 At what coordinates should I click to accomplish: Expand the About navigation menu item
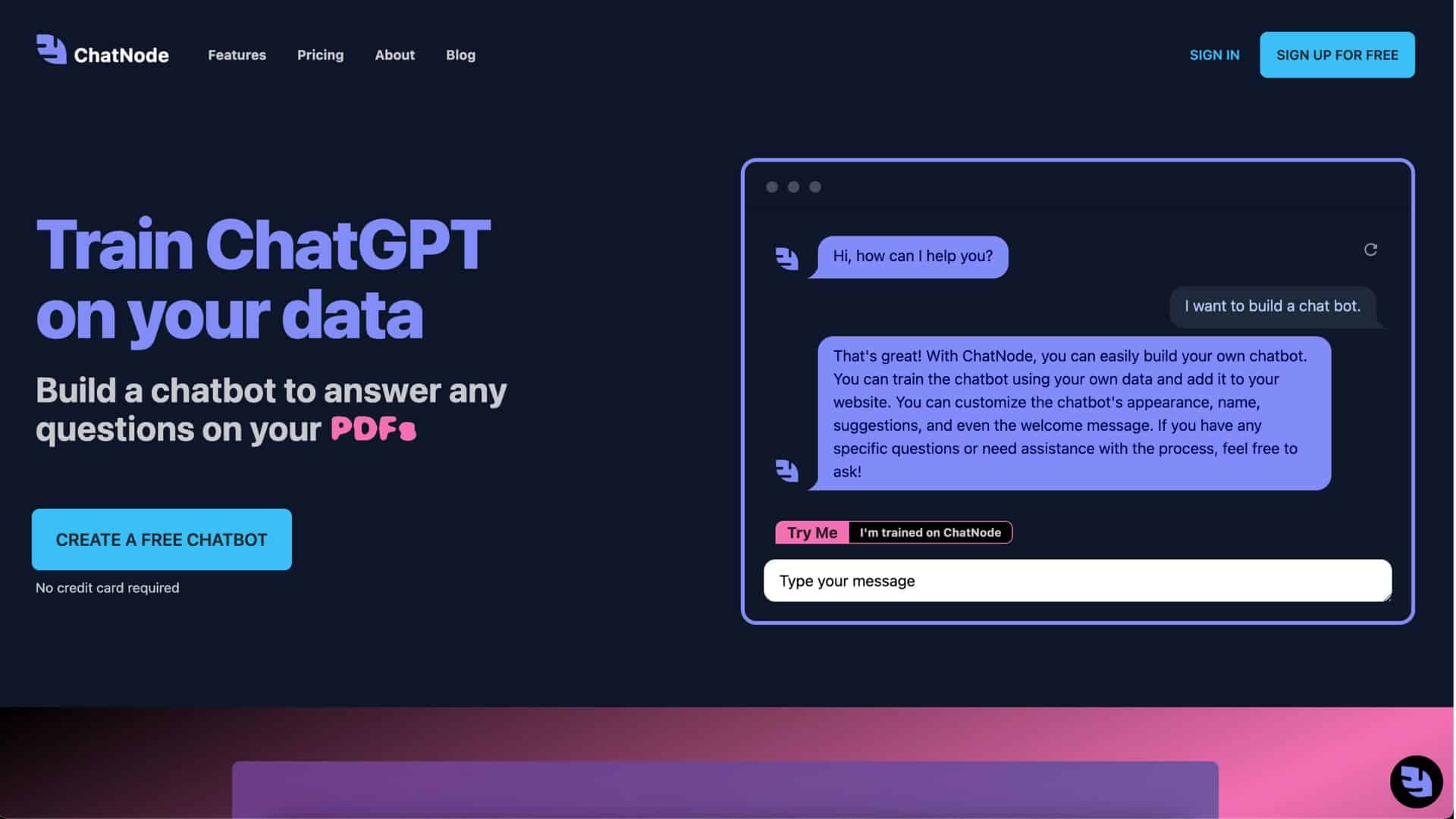pyautogui.click(x=395, y=54)
